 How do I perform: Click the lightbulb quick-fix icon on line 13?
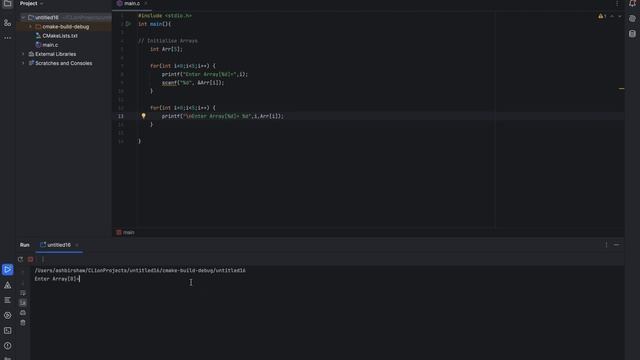143,116
